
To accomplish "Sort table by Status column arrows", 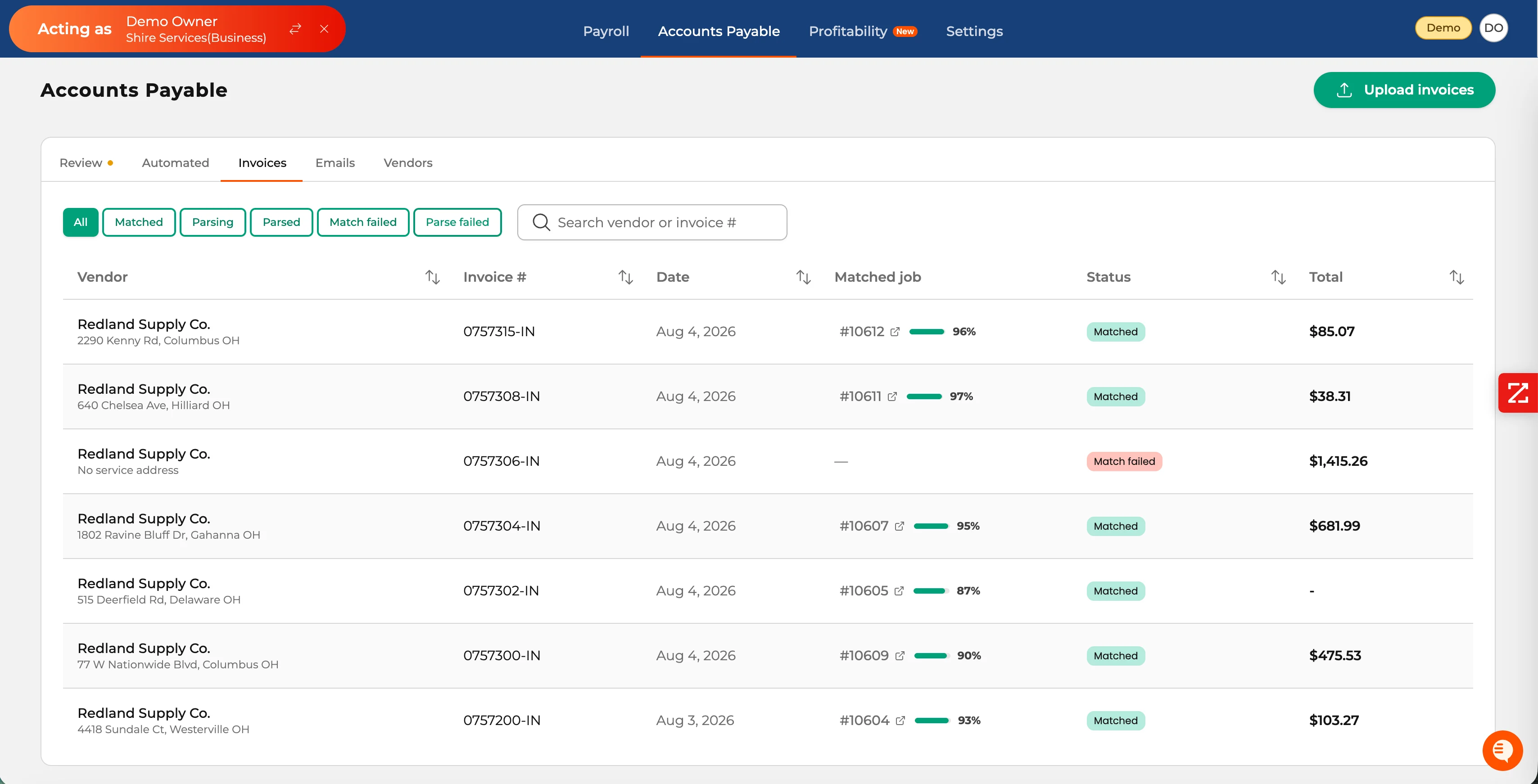I will pyautogui.click(x=1278, y=277).
